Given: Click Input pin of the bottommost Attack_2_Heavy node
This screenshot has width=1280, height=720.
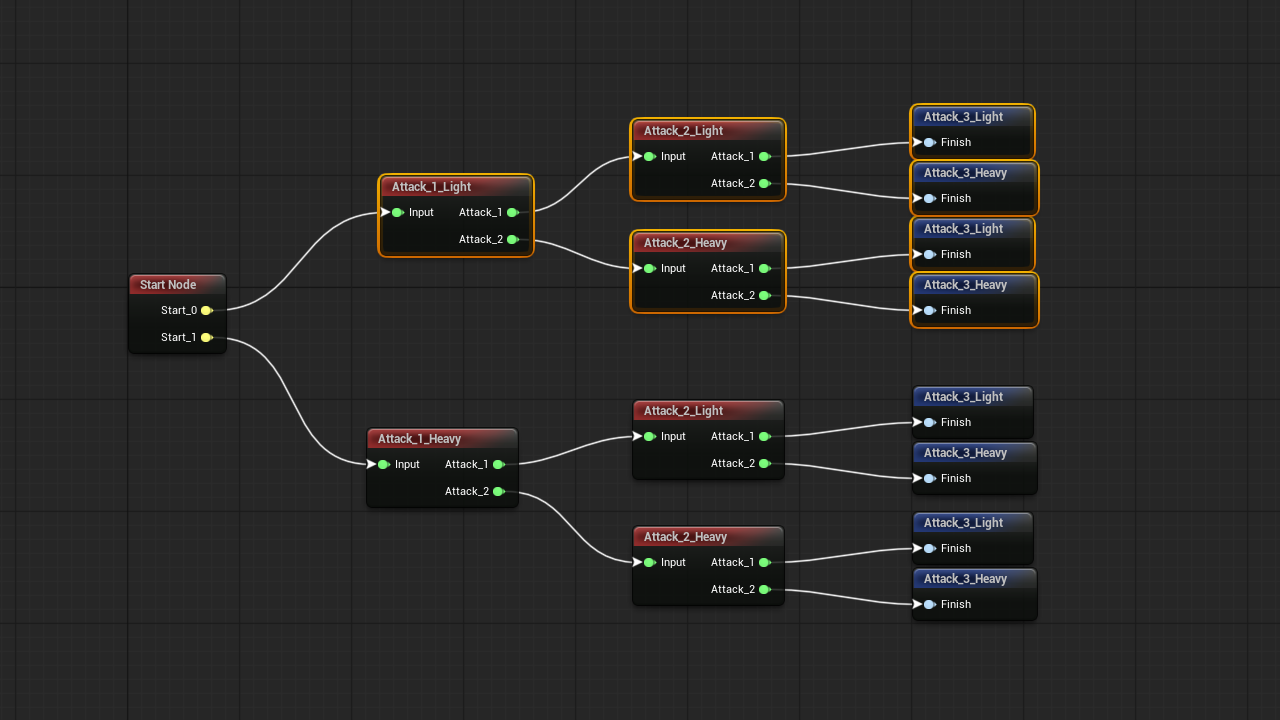Looking at the screenshot, I should coord(649,562).
